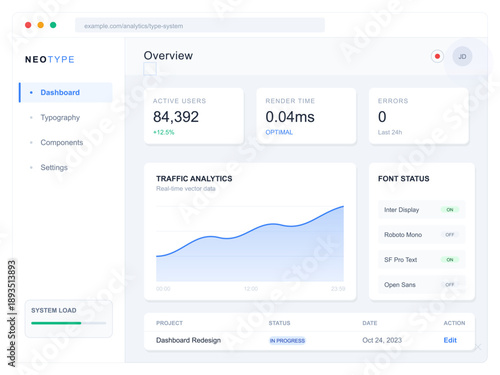Click the STATUS column header
Viewport: 500px width, 375px height.
point(279,323)
